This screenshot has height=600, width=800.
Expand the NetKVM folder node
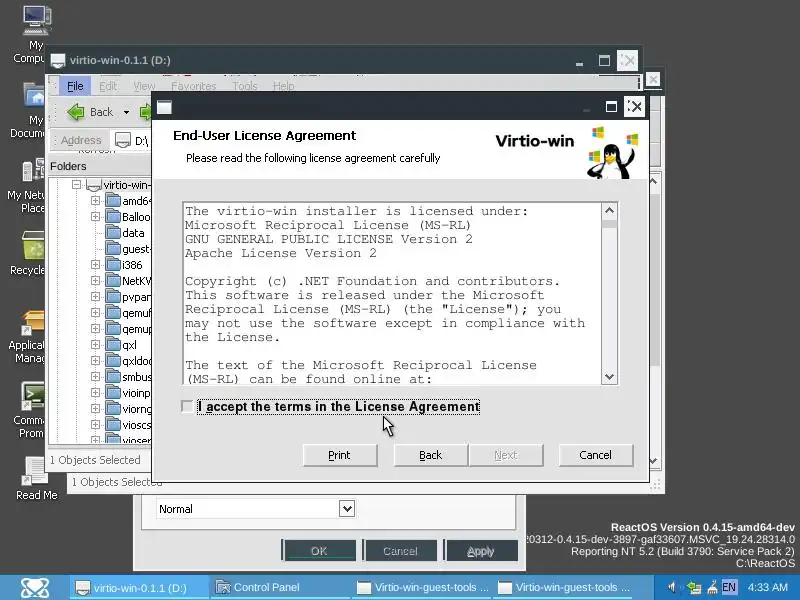tap(95, 281)
